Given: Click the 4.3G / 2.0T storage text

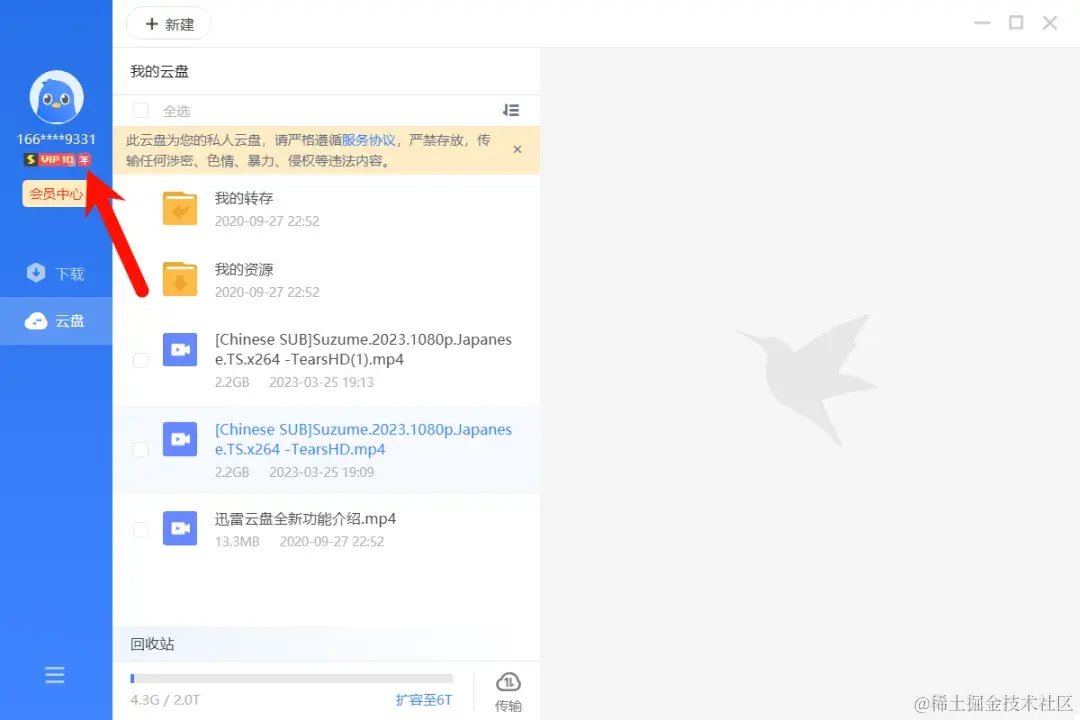Looking at the screenshot, I should [x=165, y=700].
